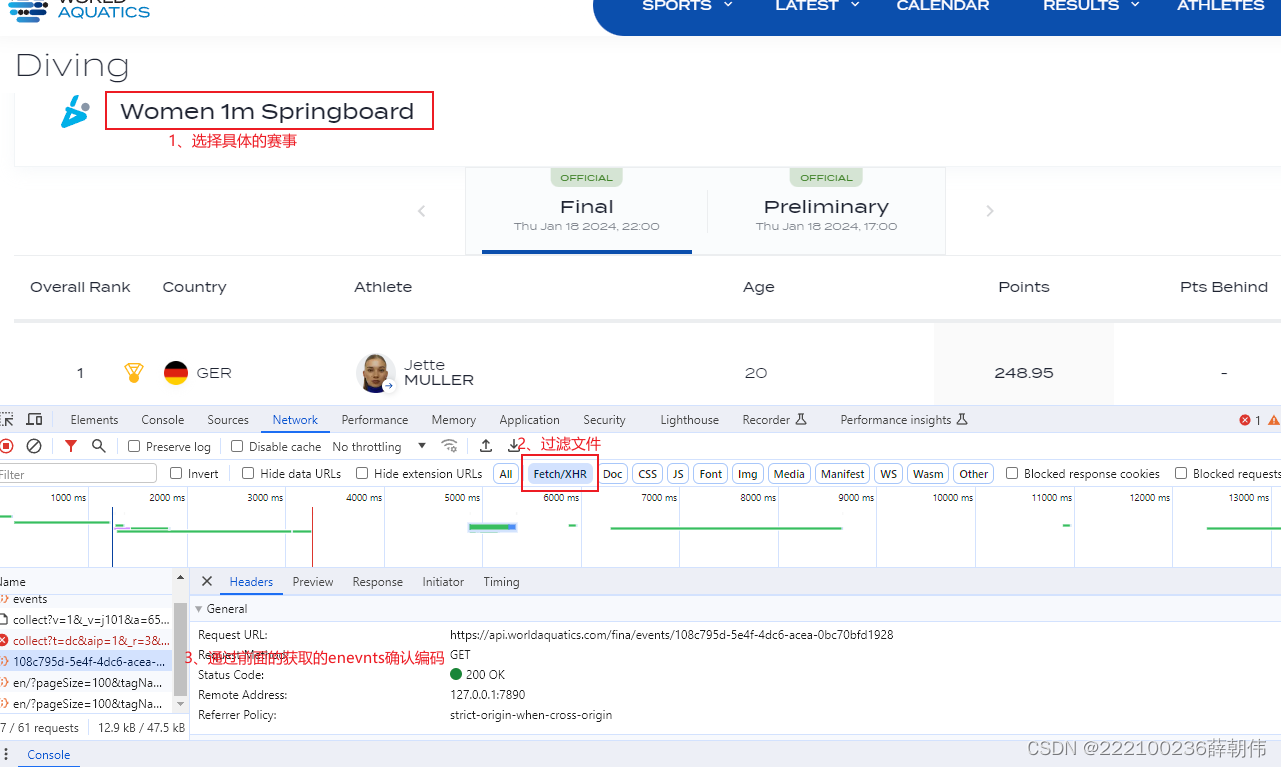Filter requests by Fetch/XHR type

pos(560,474)
